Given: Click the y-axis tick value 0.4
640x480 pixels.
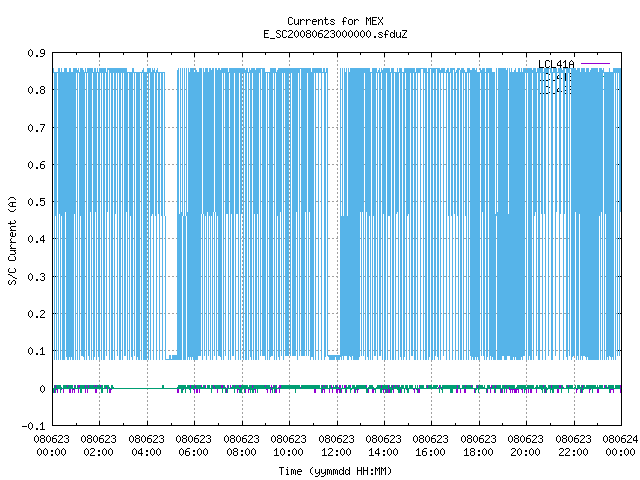Looking at the screenshot, I should 36,239.
